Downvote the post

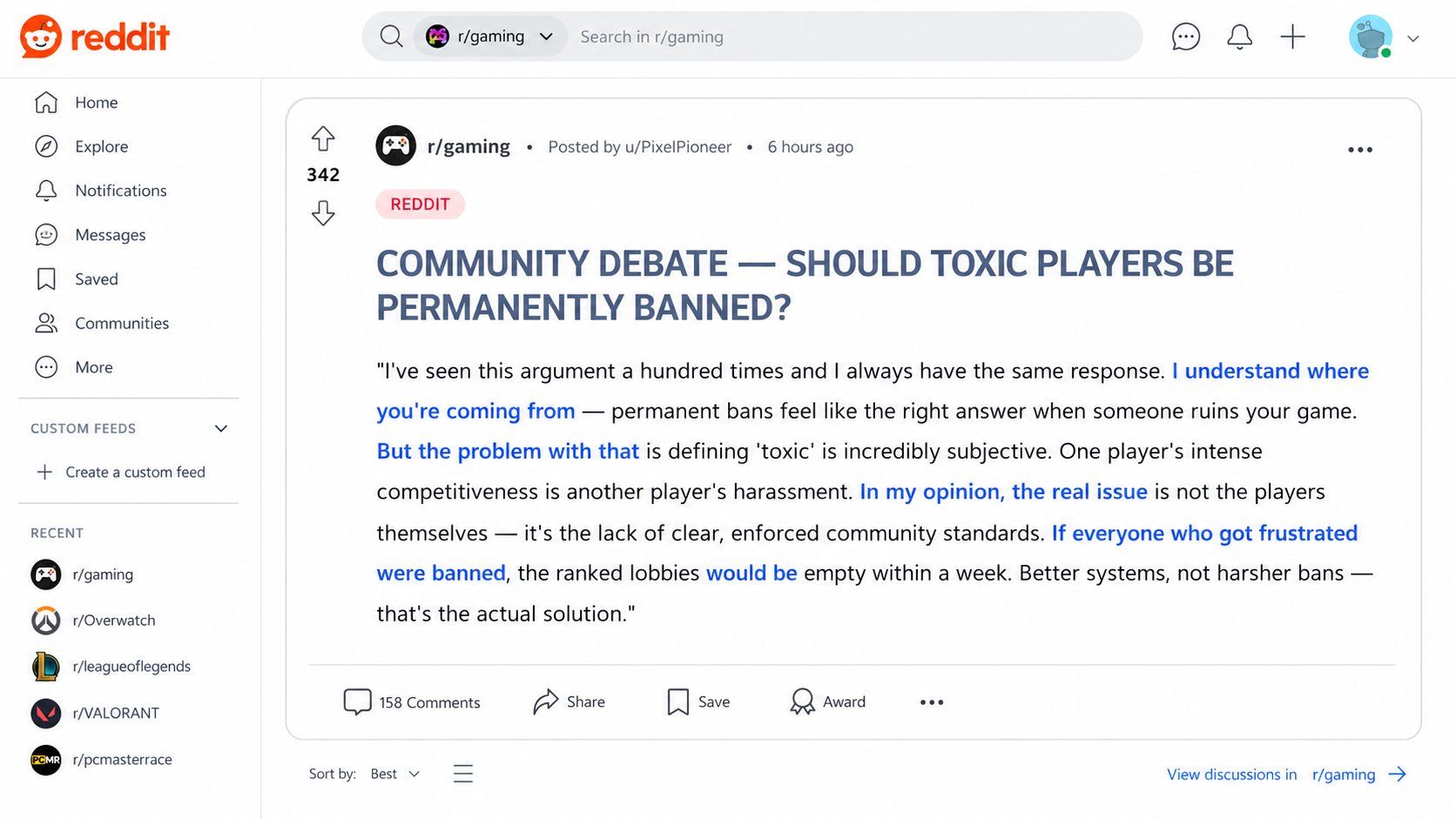pyautogui.click(x=323, y=213)
